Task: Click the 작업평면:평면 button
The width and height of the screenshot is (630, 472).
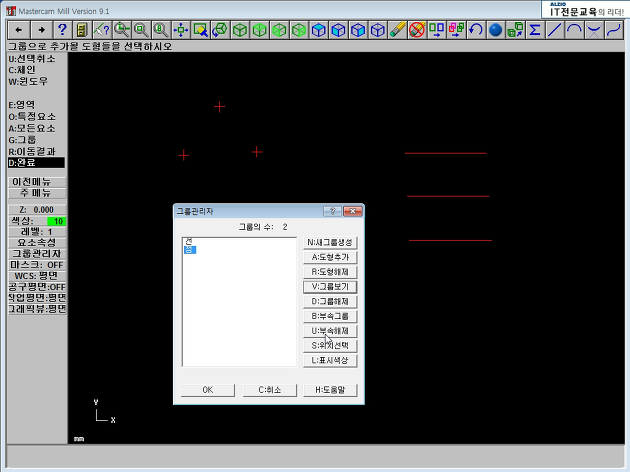Action: tap(37, 298)
